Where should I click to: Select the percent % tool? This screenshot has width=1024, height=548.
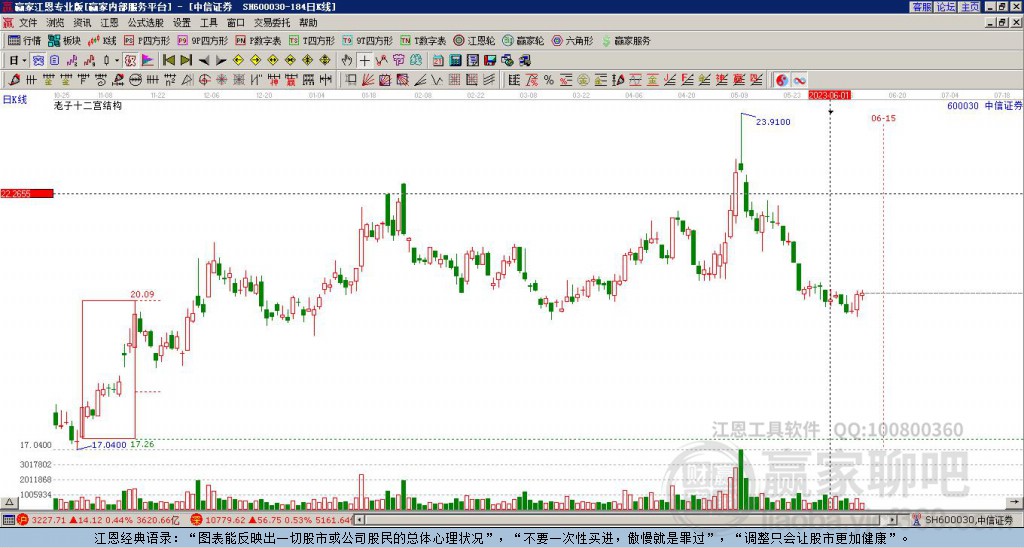click(549, 80)
